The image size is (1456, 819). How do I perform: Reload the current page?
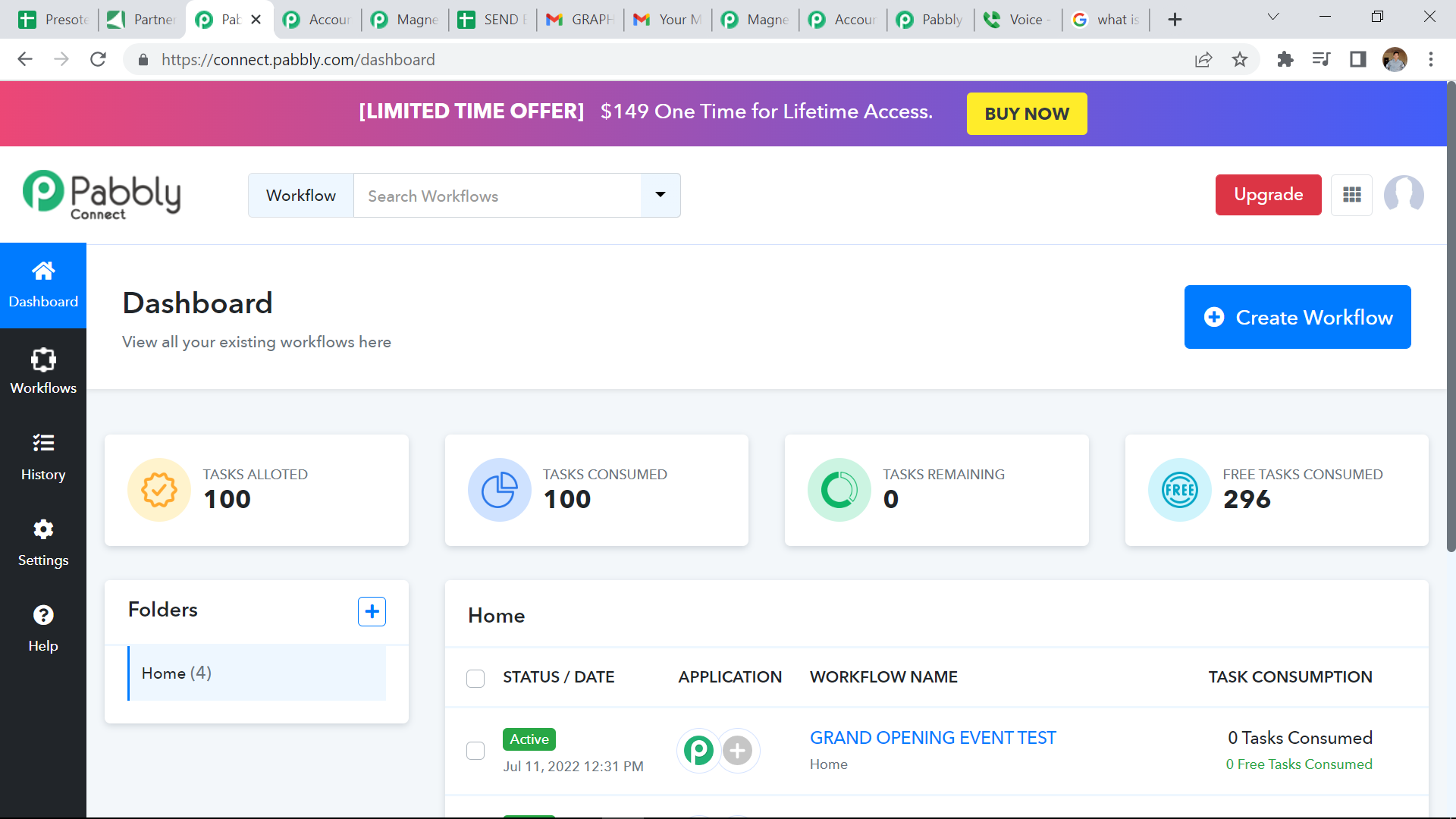tap(98, 59)
